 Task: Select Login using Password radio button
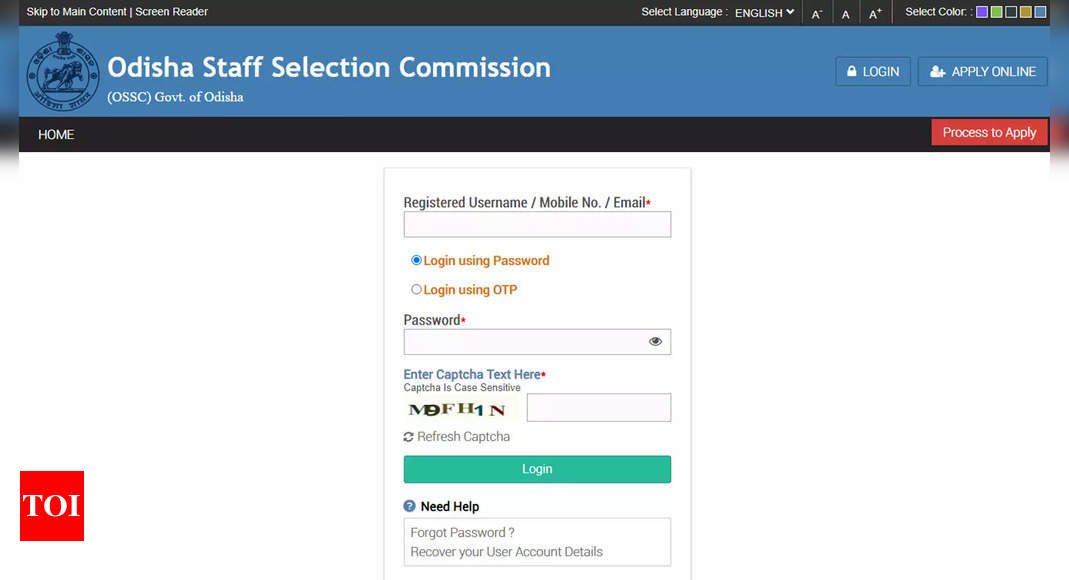pyautogui.click(x=416, y=260)
